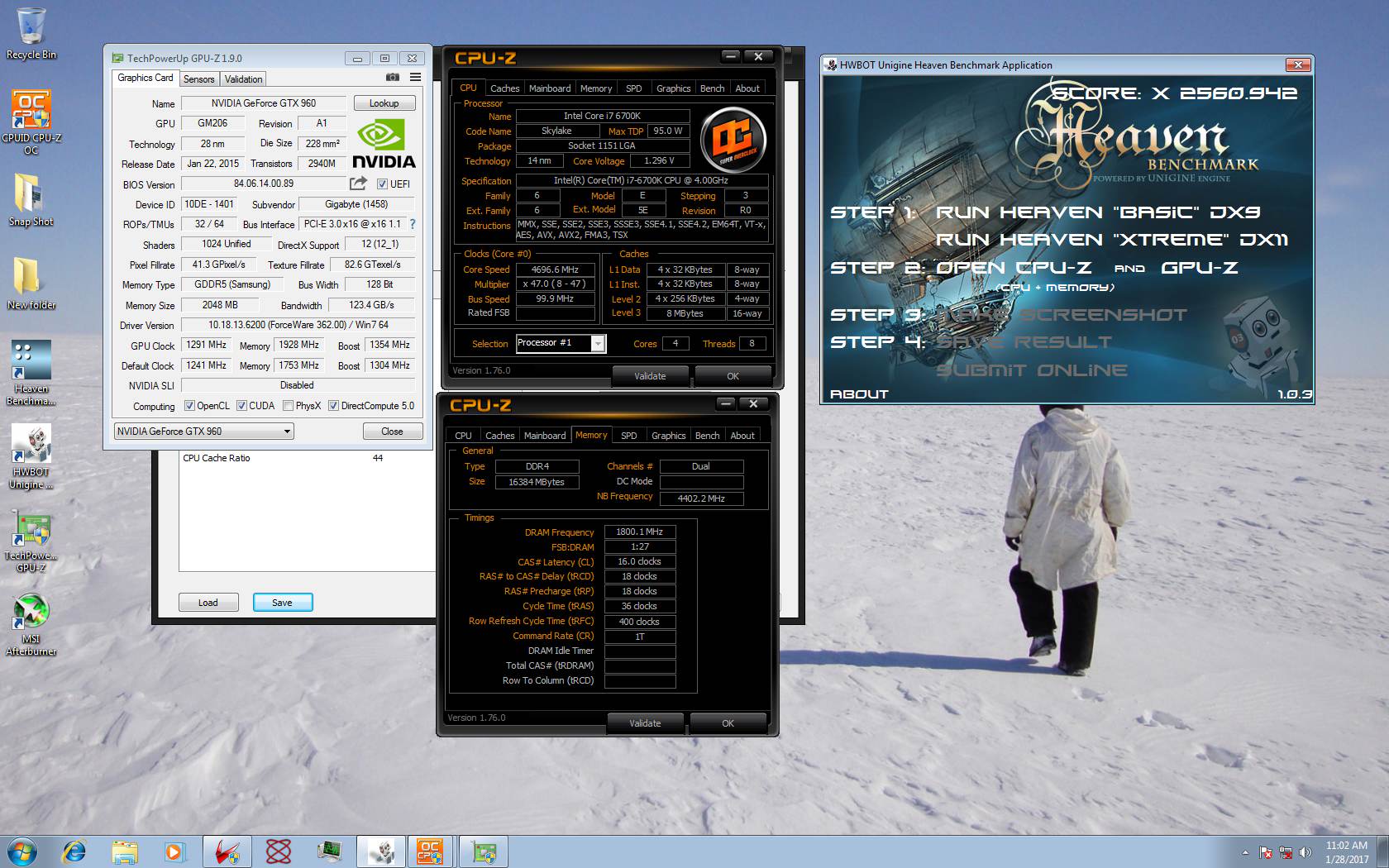
Task: Open Bench tab in upper CPU-Z window
Action: pos(712,88)
